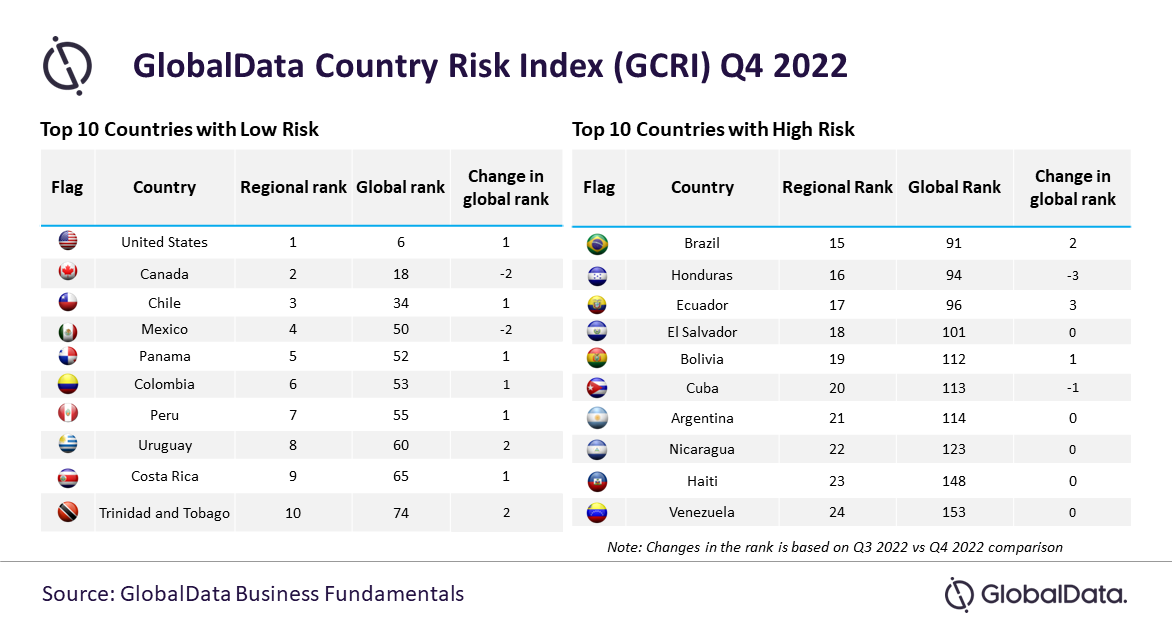Viewport: 1172px width, 628px height.
Task: Click the Venezuela global rank value 153
Action: [954, 512]
